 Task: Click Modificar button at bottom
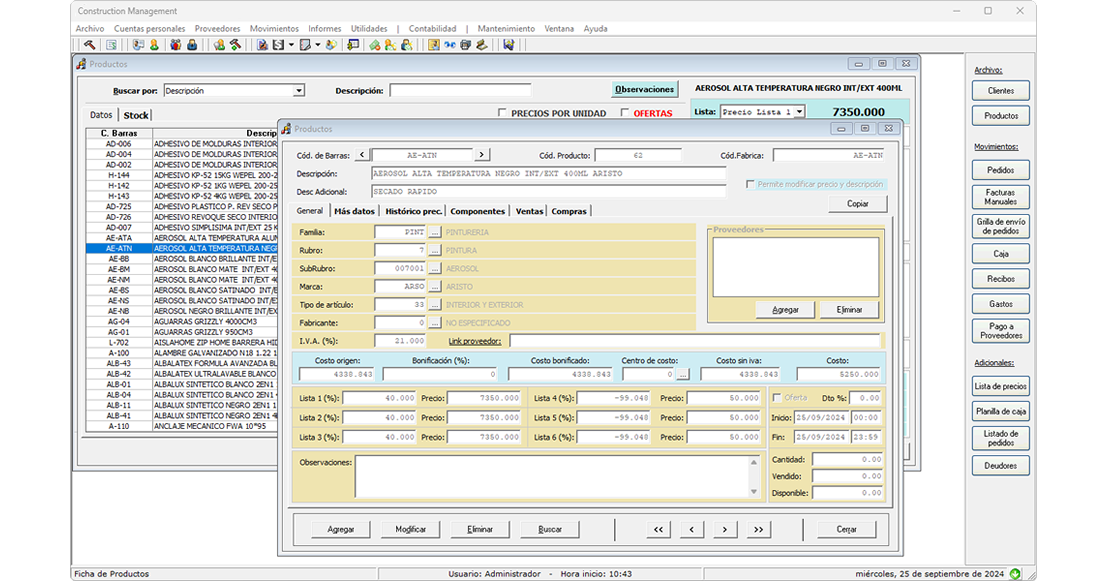411,530
